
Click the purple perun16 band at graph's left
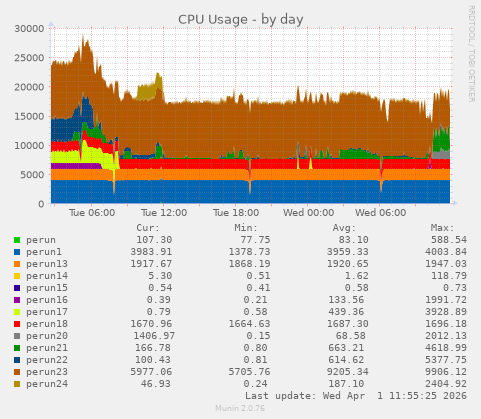pyautogui.click(x=76, y=166)
